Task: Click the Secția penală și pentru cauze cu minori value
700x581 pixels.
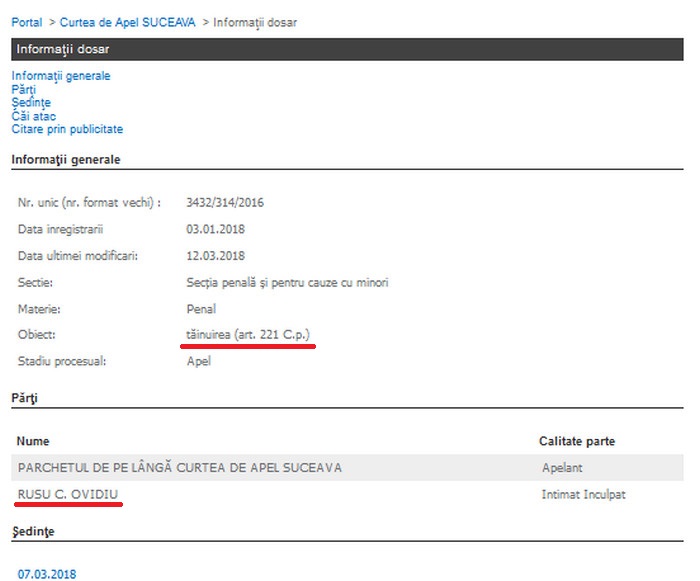Action: click(288, 283)
